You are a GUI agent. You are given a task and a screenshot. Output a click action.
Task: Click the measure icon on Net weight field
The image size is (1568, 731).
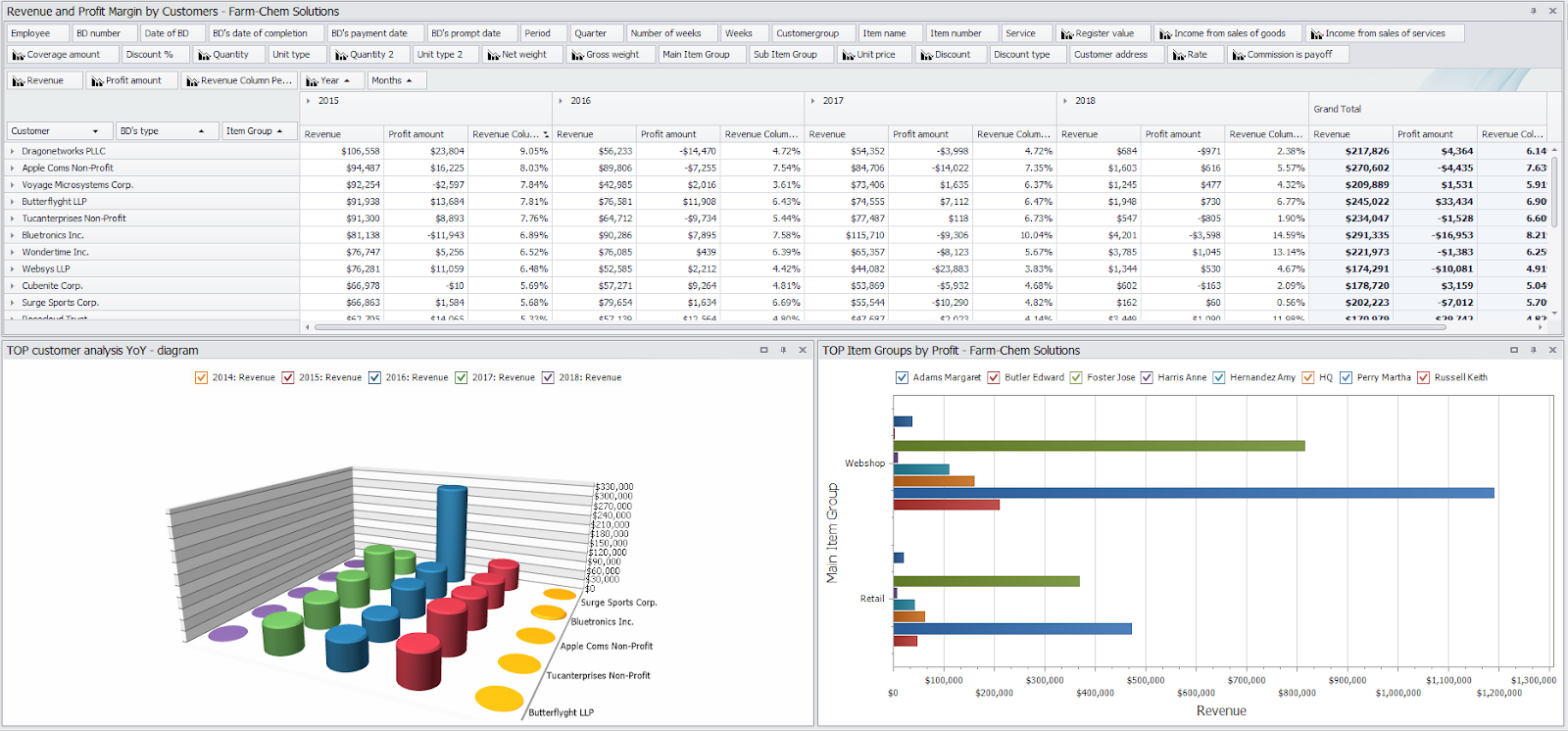pyautogui.click(x=493, y=55)
